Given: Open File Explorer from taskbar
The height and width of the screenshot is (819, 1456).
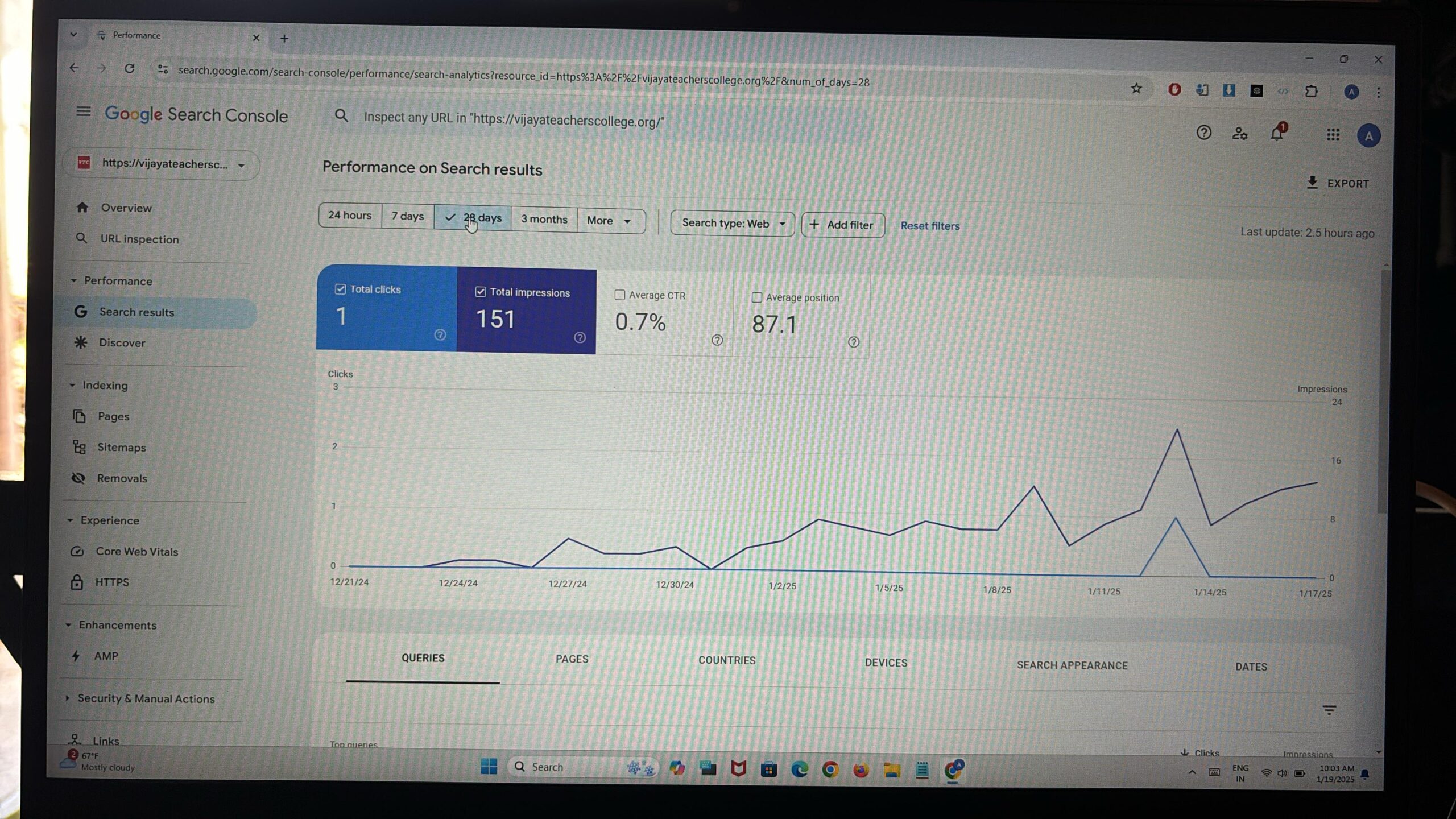Looking at the screenshot, I should click(x=892, y=771).
